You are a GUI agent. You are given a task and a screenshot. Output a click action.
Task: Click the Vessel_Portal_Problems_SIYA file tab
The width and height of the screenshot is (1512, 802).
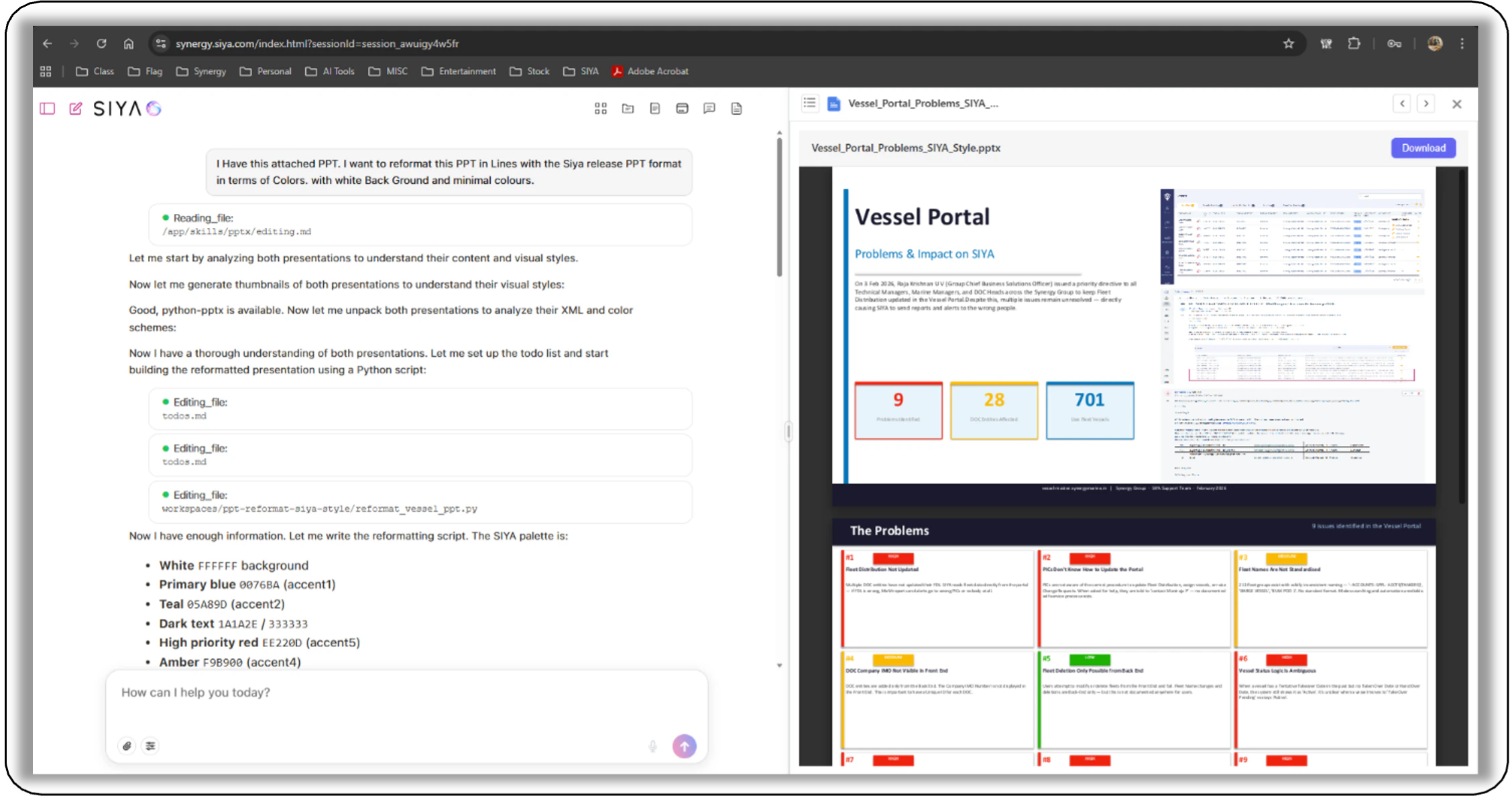[913, 103]
